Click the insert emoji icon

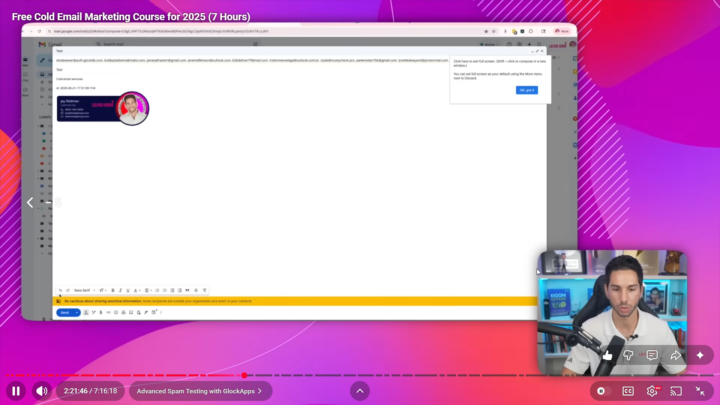pyautogui.click(x=116, y=313)
